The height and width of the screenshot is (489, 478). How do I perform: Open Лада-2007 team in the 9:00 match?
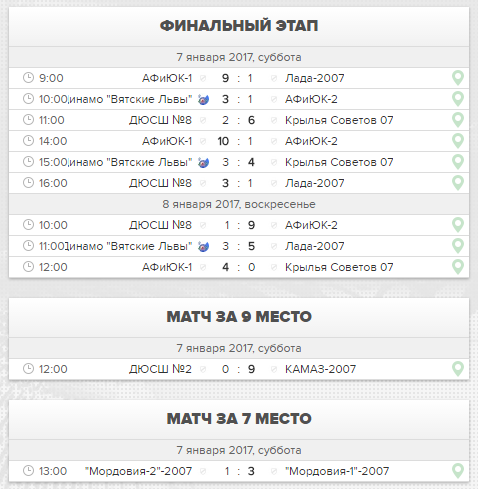click(314, 78)
